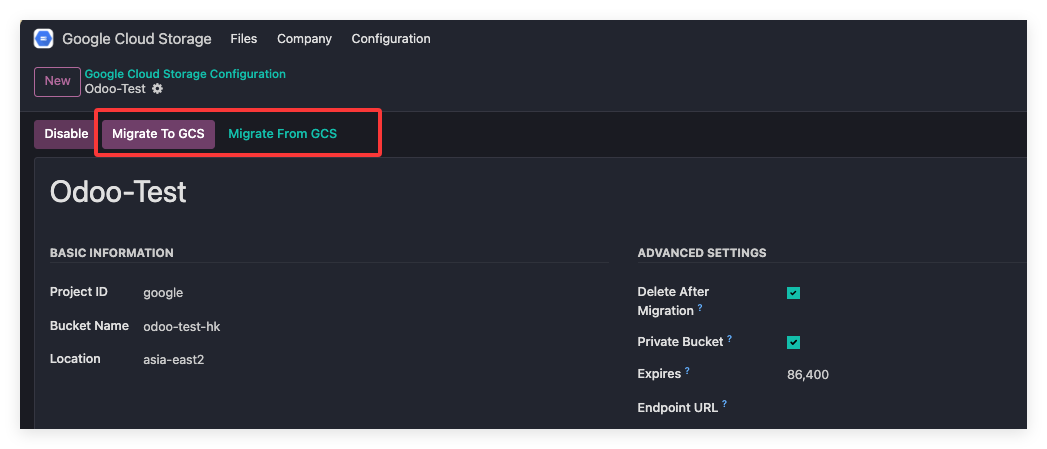Click the Expires value 86,400
The image size is (1047, 449).
808,375
